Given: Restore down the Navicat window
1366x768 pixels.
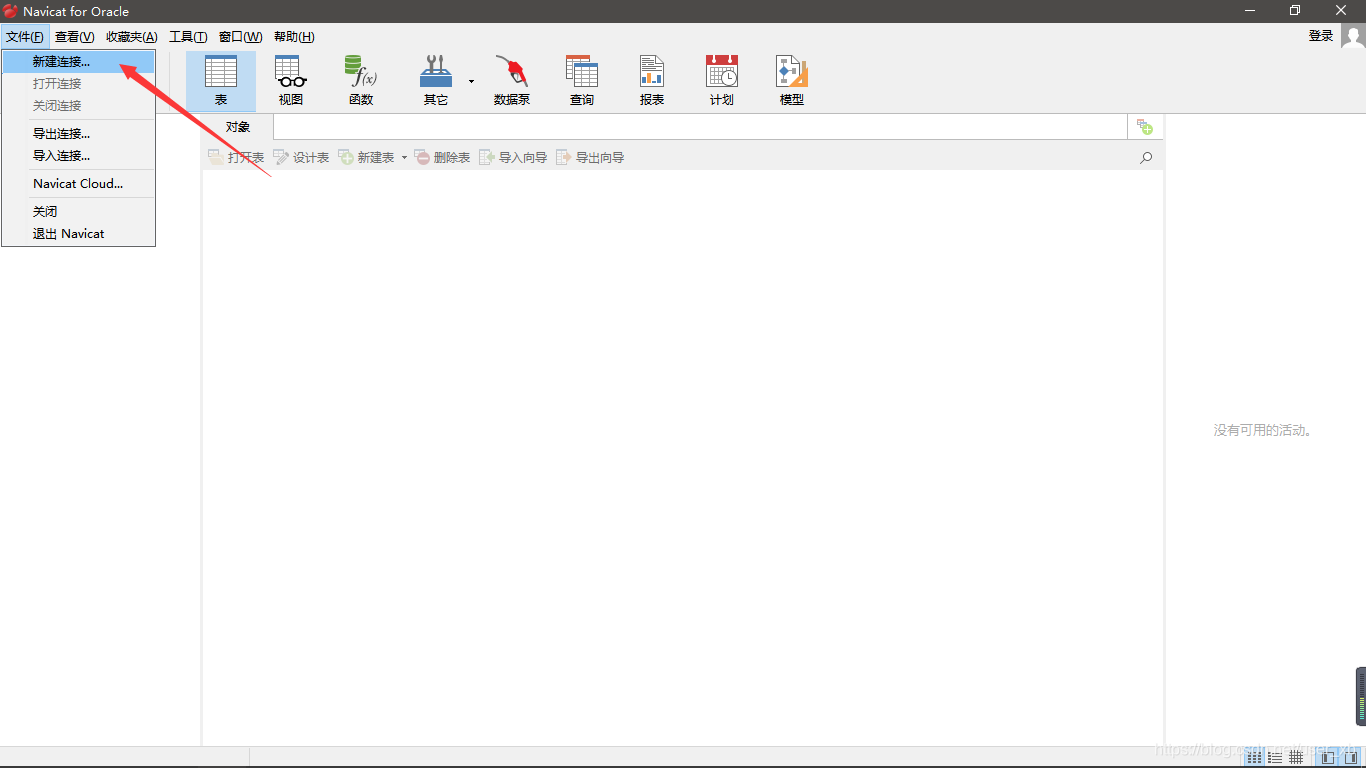Looking at the screenshot, I should pyautogui.click(x=1295, y=11).
